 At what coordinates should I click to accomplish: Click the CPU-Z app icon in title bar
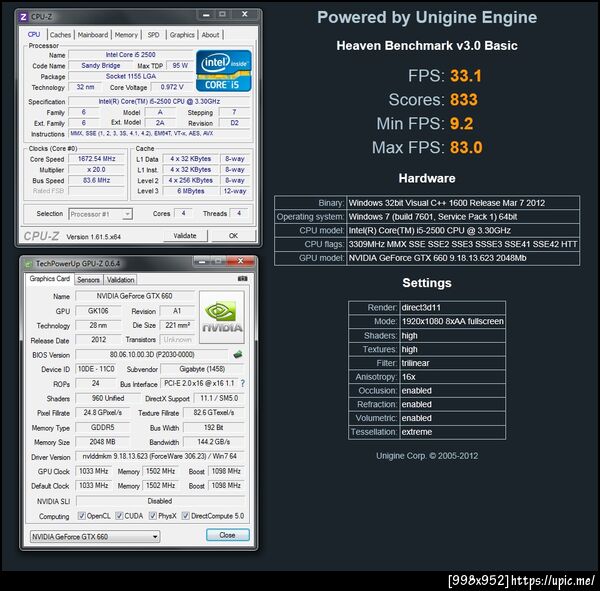(x=24, y=17)
